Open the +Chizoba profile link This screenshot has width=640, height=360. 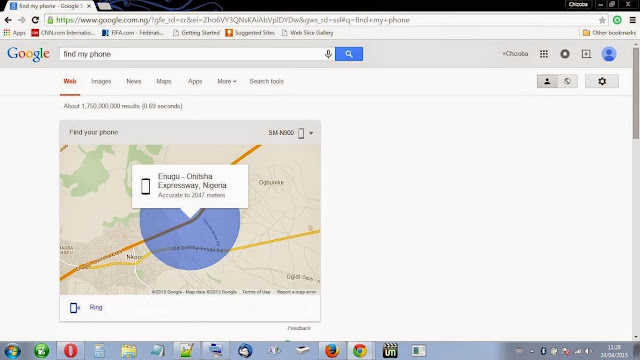pyautogui.click(x=515, y=54)
